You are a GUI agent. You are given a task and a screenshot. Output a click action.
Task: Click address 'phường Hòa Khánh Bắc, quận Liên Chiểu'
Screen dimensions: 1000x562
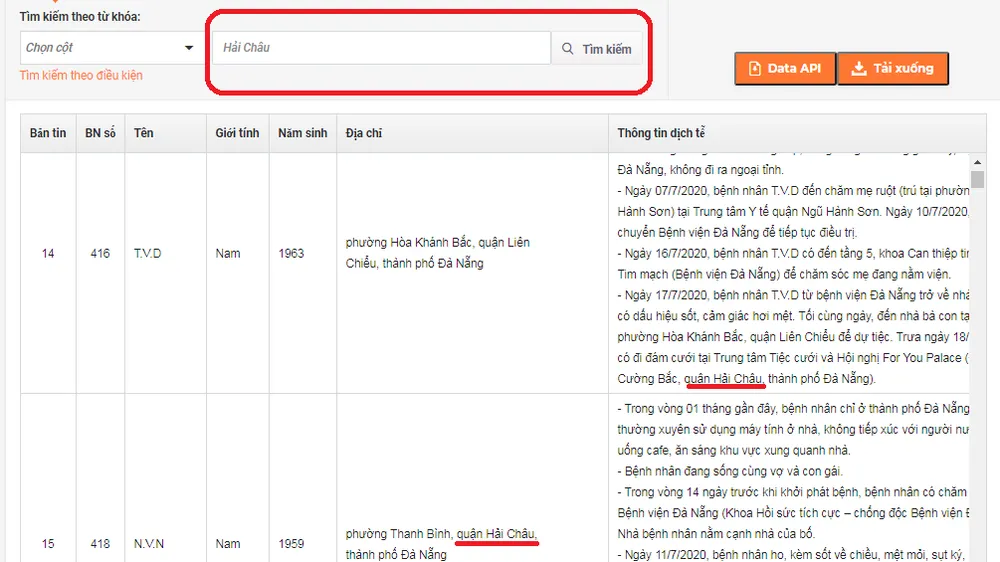coord(438,253)
